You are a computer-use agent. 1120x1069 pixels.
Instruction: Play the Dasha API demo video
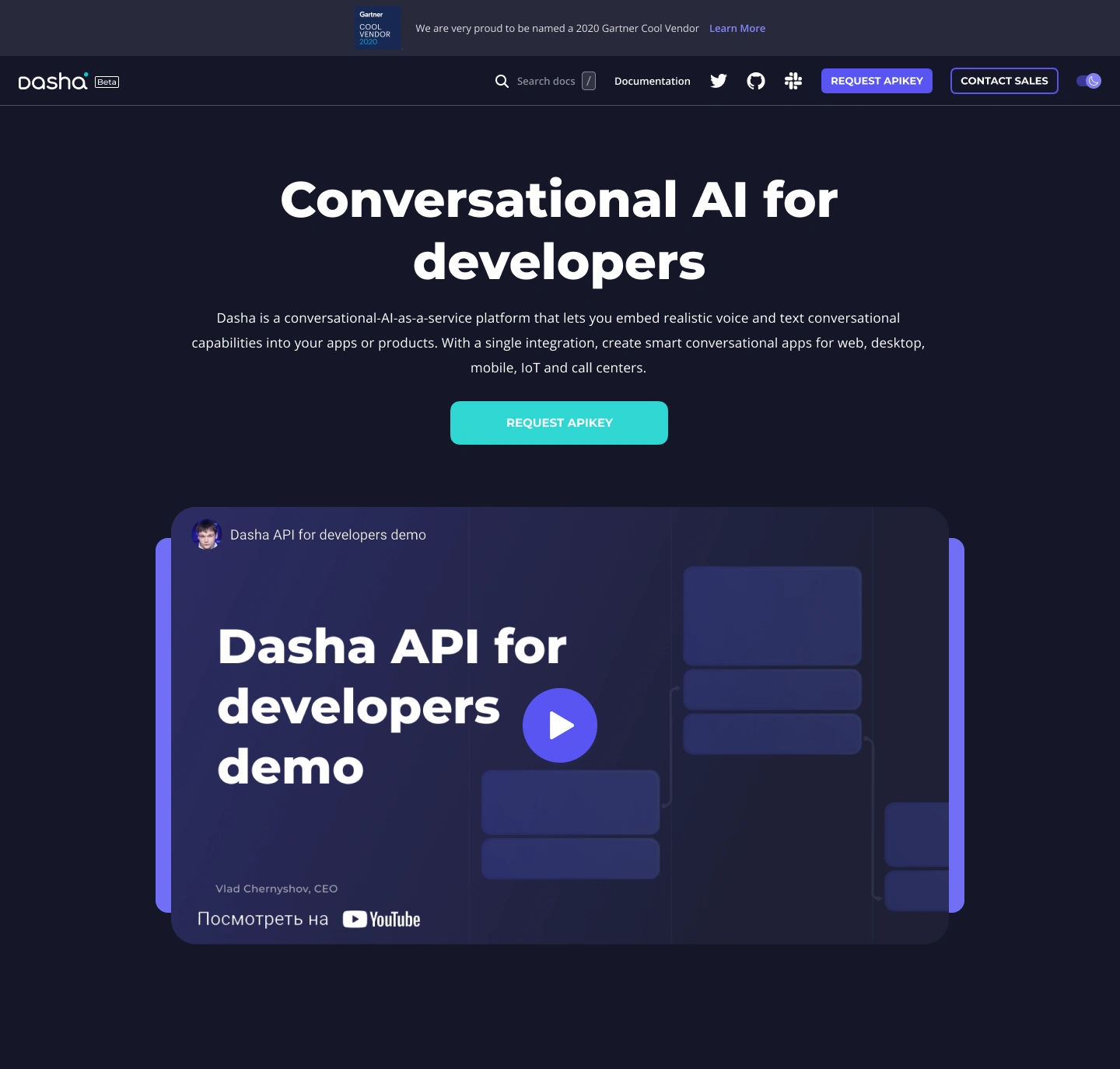[x=560, y=725]
